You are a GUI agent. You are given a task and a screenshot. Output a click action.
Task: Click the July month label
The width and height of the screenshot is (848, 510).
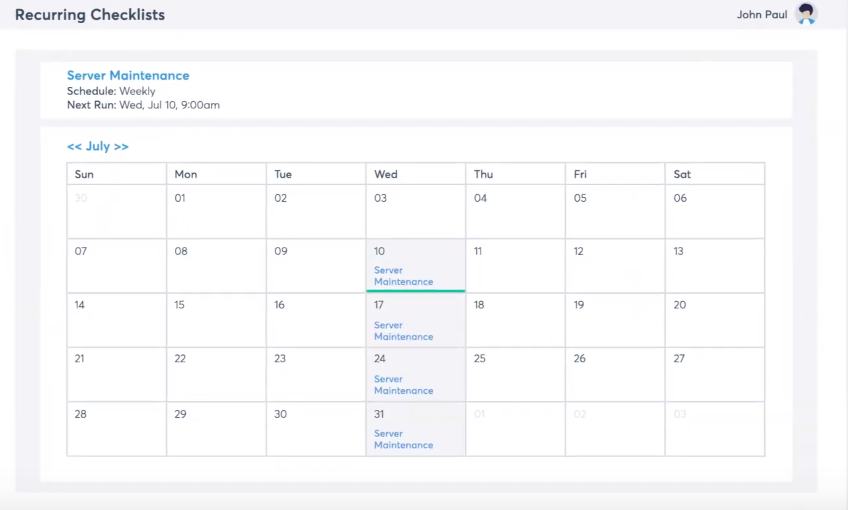98,146
